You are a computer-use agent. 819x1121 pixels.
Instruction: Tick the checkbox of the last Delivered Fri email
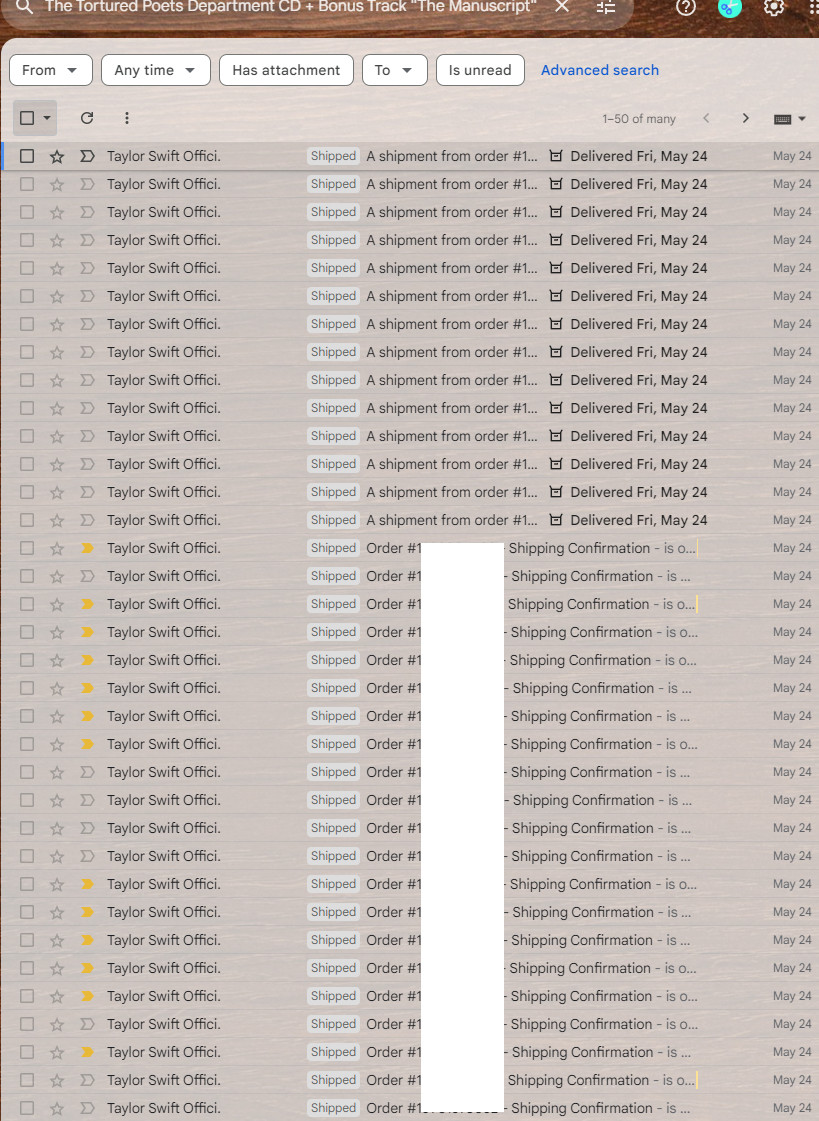(27, 520)
